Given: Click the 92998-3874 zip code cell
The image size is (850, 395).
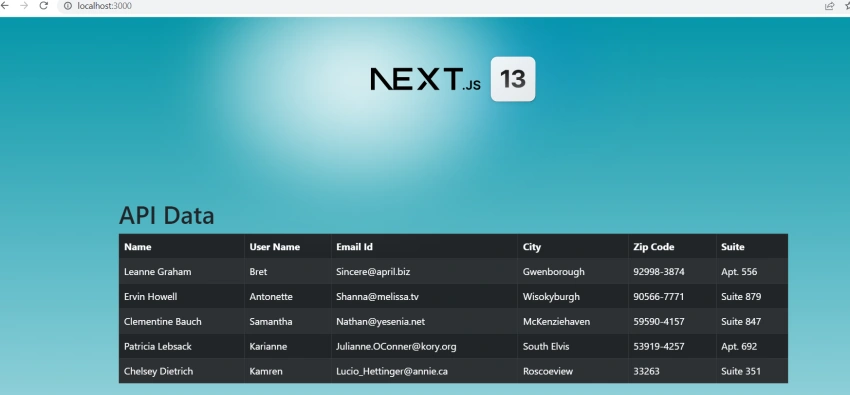Looking at the screenshot, I should [x=672, y=271].
